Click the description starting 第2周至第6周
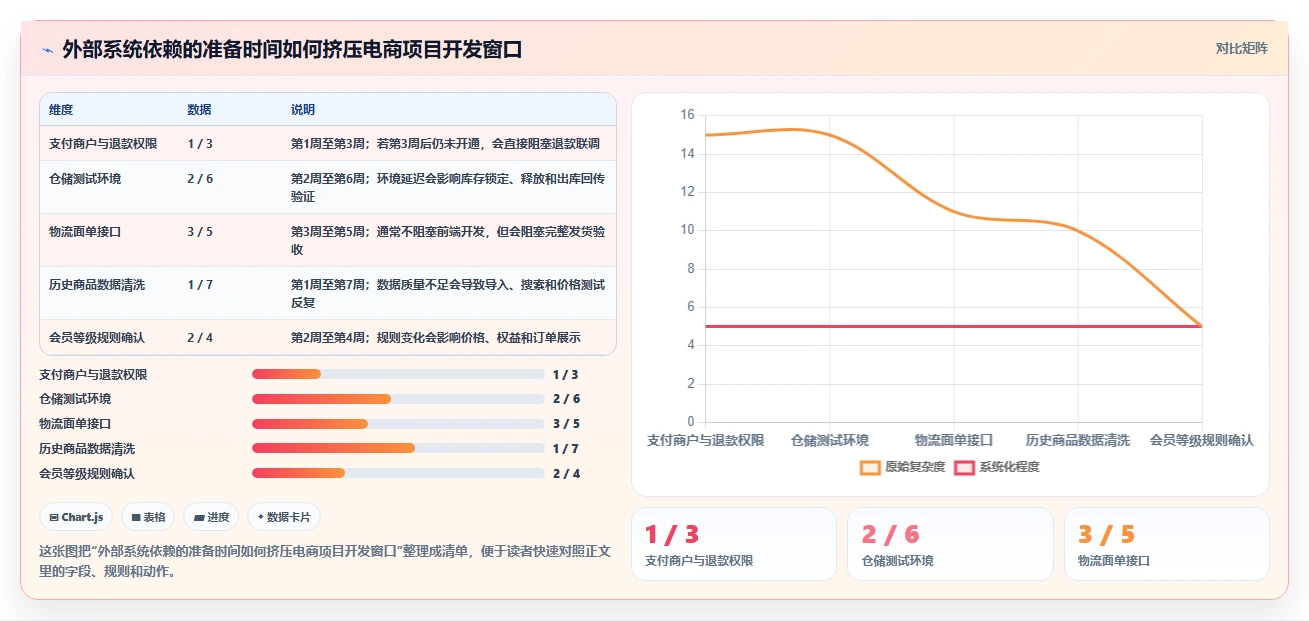The width and height of the screenshot is (1309, 621). tap(448, 187)
